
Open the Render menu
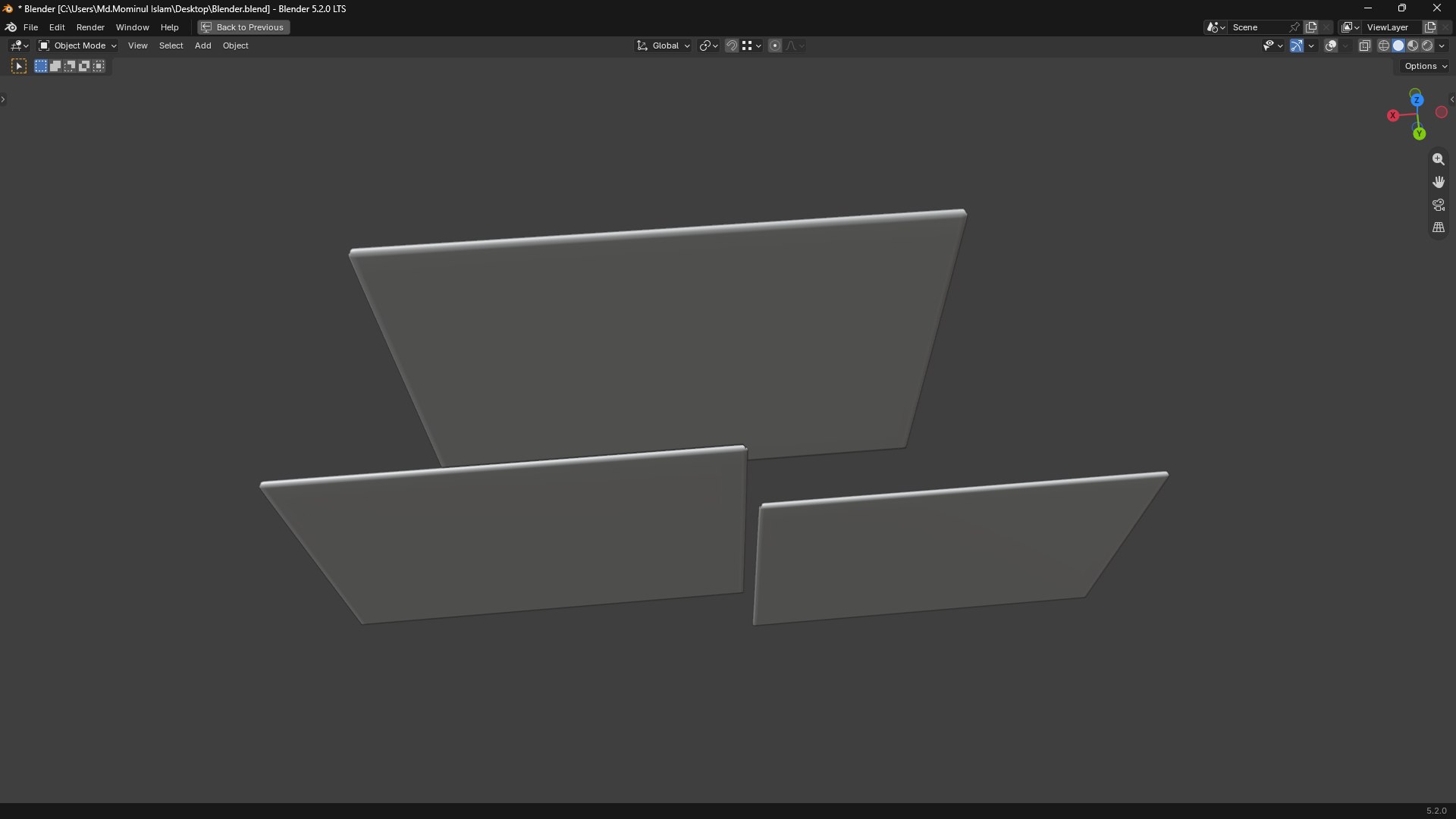[90, 27]
